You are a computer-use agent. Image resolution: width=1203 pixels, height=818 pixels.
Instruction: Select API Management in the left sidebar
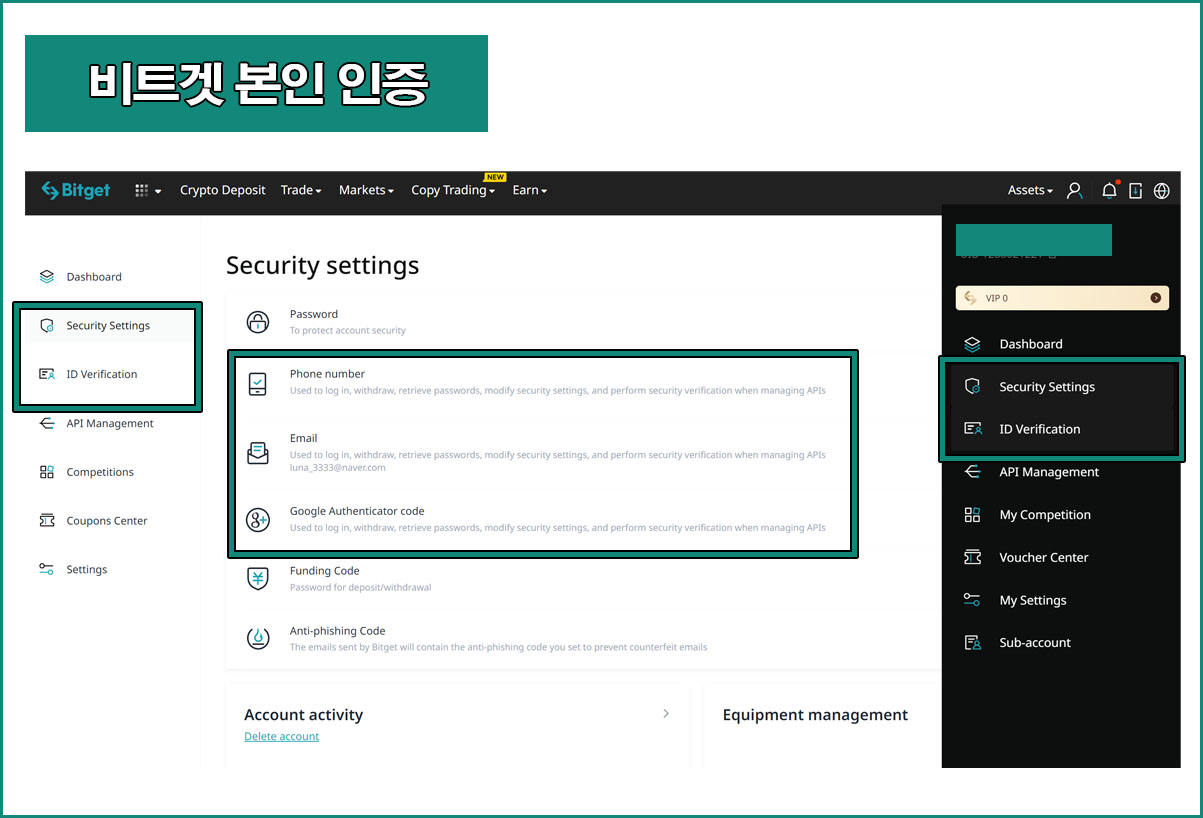(110, 423)
